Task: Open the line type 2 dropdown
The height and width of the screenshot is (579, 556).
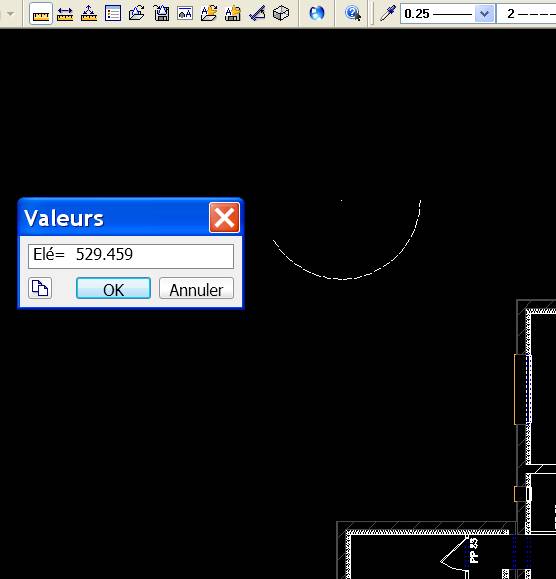Action: pyautogui.click(x=527, y=14)
